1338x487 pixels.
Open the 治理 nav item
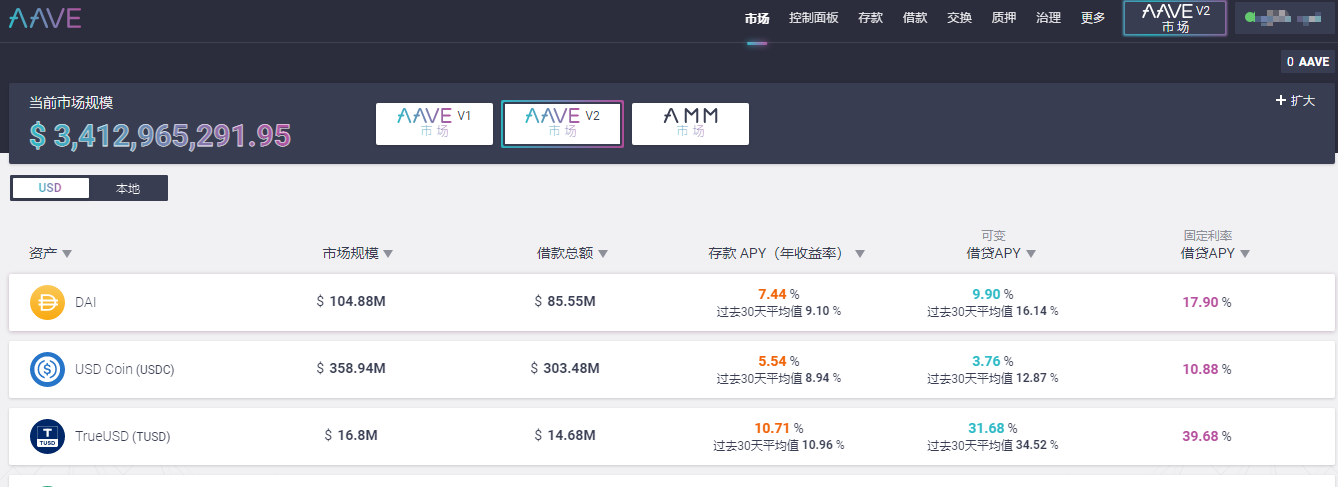coord(1048,18)
